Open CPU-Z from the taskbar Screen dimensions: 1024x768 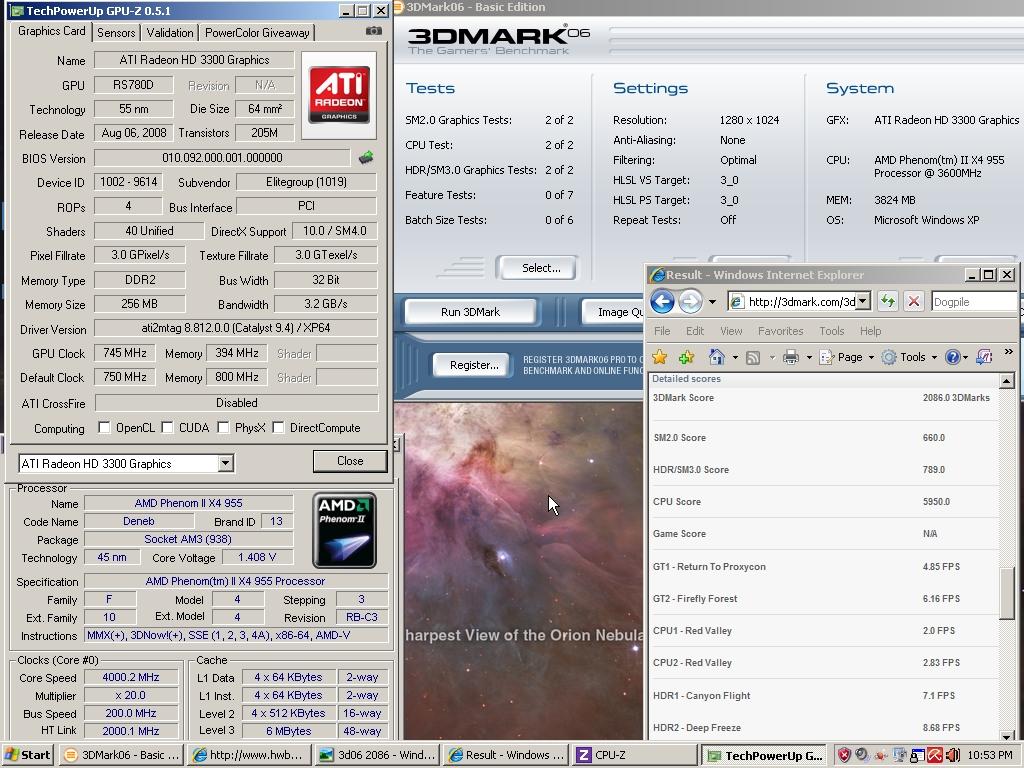pyautogui.click(x=635, y=755)
